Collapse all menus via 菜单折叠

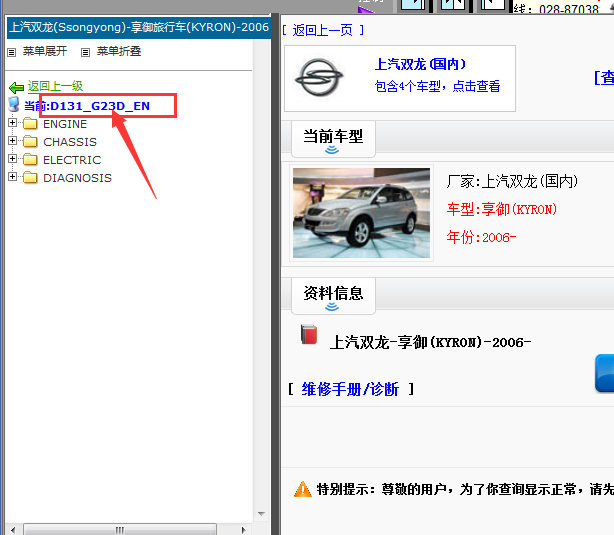119,51
